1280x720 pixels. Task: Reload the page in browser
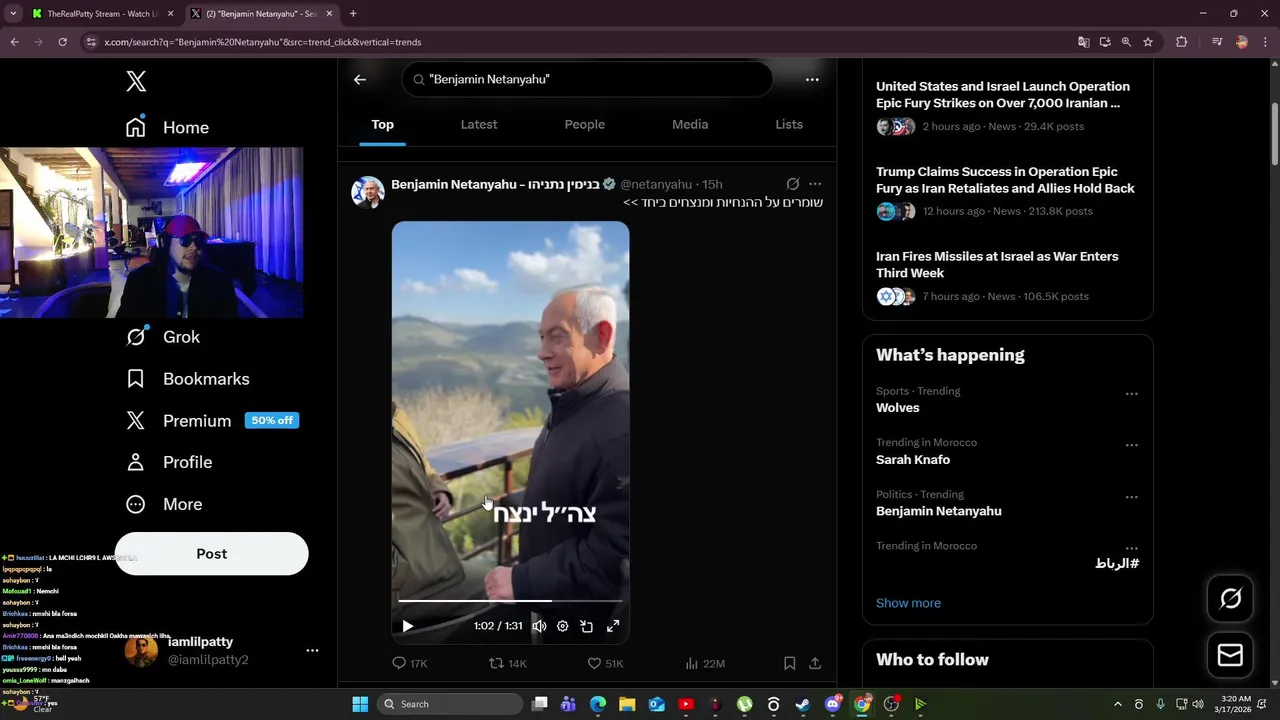(x=62, y=42)
